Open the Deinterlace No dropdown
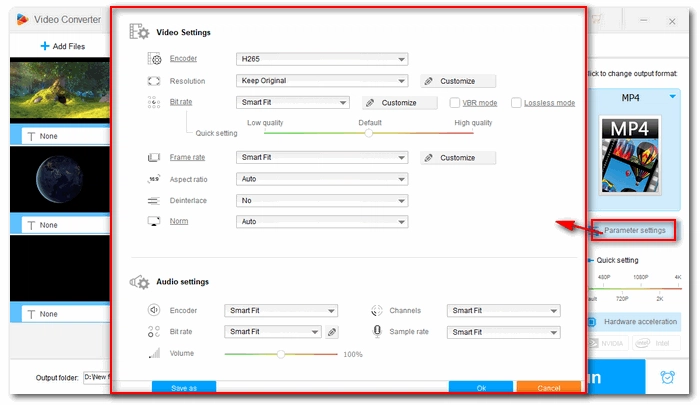Screen dimensions: 700x405 (x=322, y=200)
